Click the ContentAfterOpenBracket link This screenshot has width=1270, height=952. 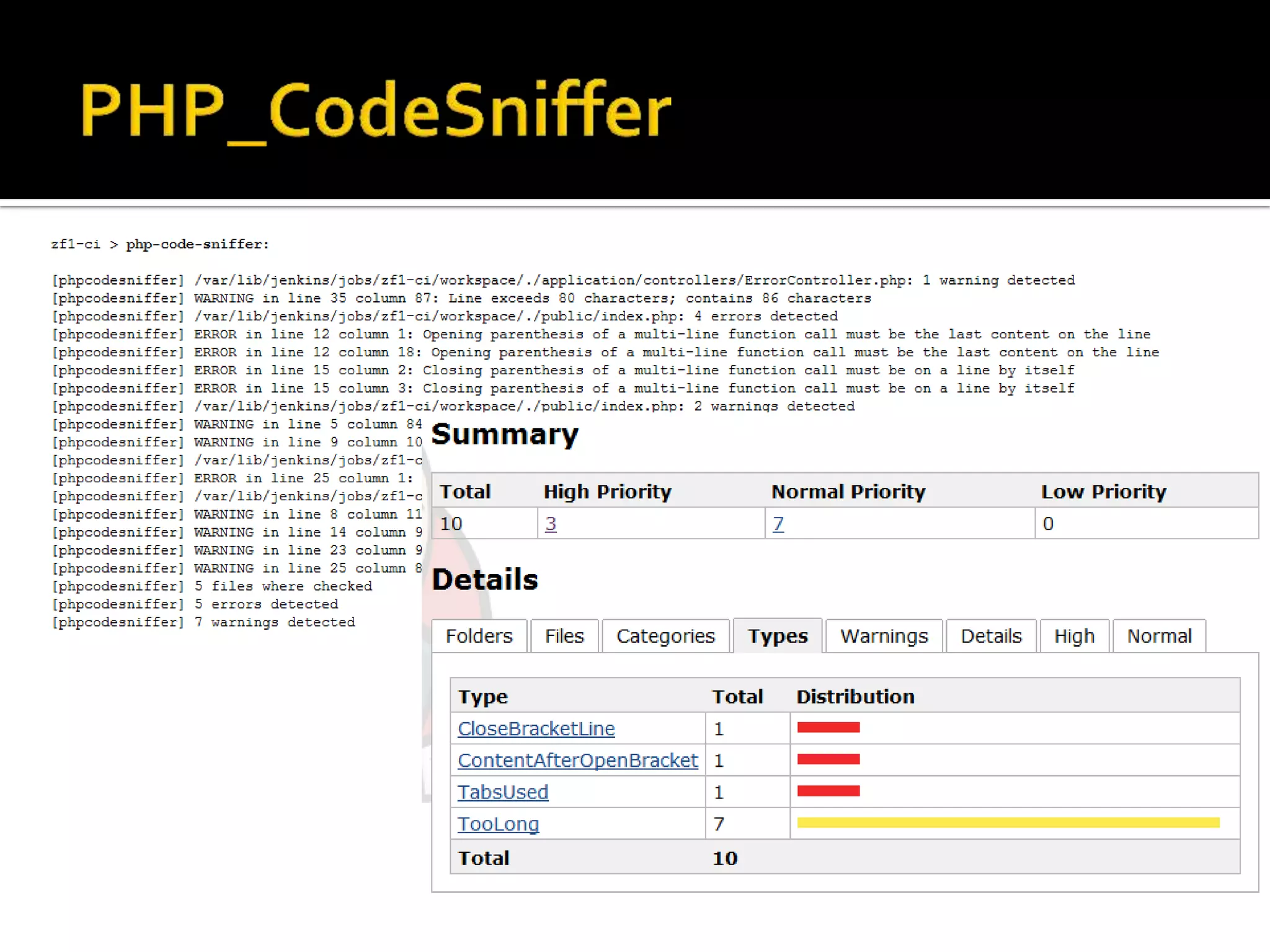pyautogui.click(x=577, y=760)
